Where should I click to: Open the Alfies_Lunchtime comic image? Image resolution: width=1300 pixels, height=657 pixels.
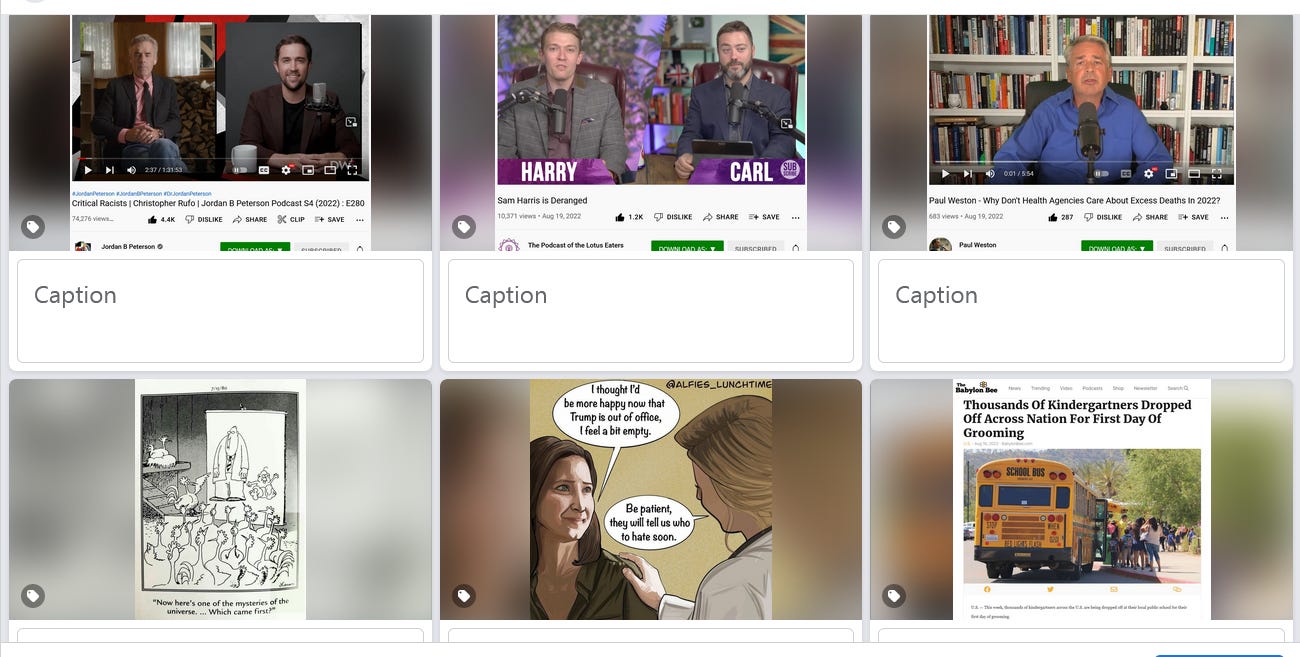coord(651,499)
